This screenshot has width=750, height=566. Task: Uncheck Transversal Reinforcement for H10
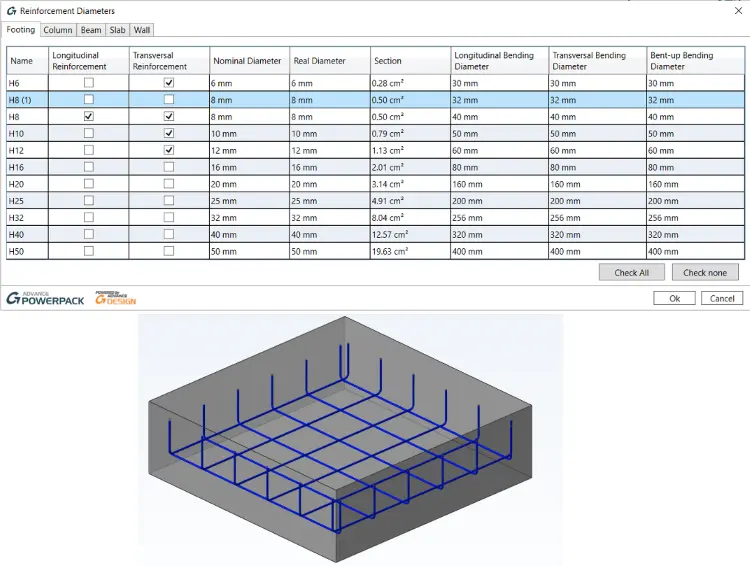click(x=169, y=133)
